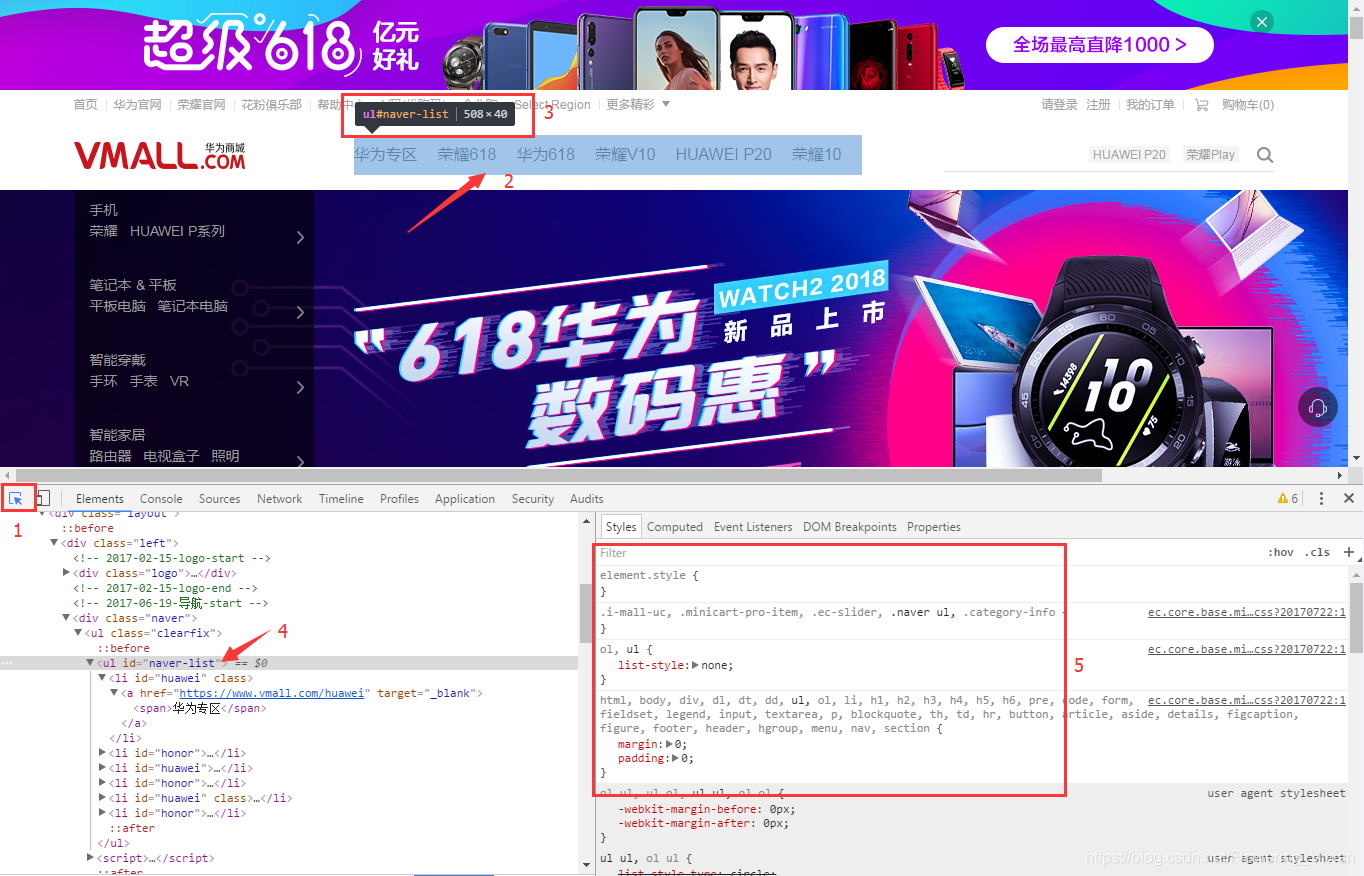Viewport: 1364px width, 876px height.
Task: Click the search magnifier on VMALL
Action: point(1265,155)
